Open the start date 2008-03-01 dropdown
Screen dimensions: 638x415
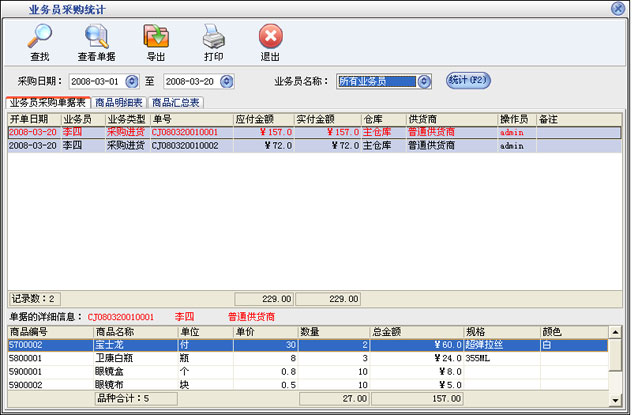(x=129, y=81)
